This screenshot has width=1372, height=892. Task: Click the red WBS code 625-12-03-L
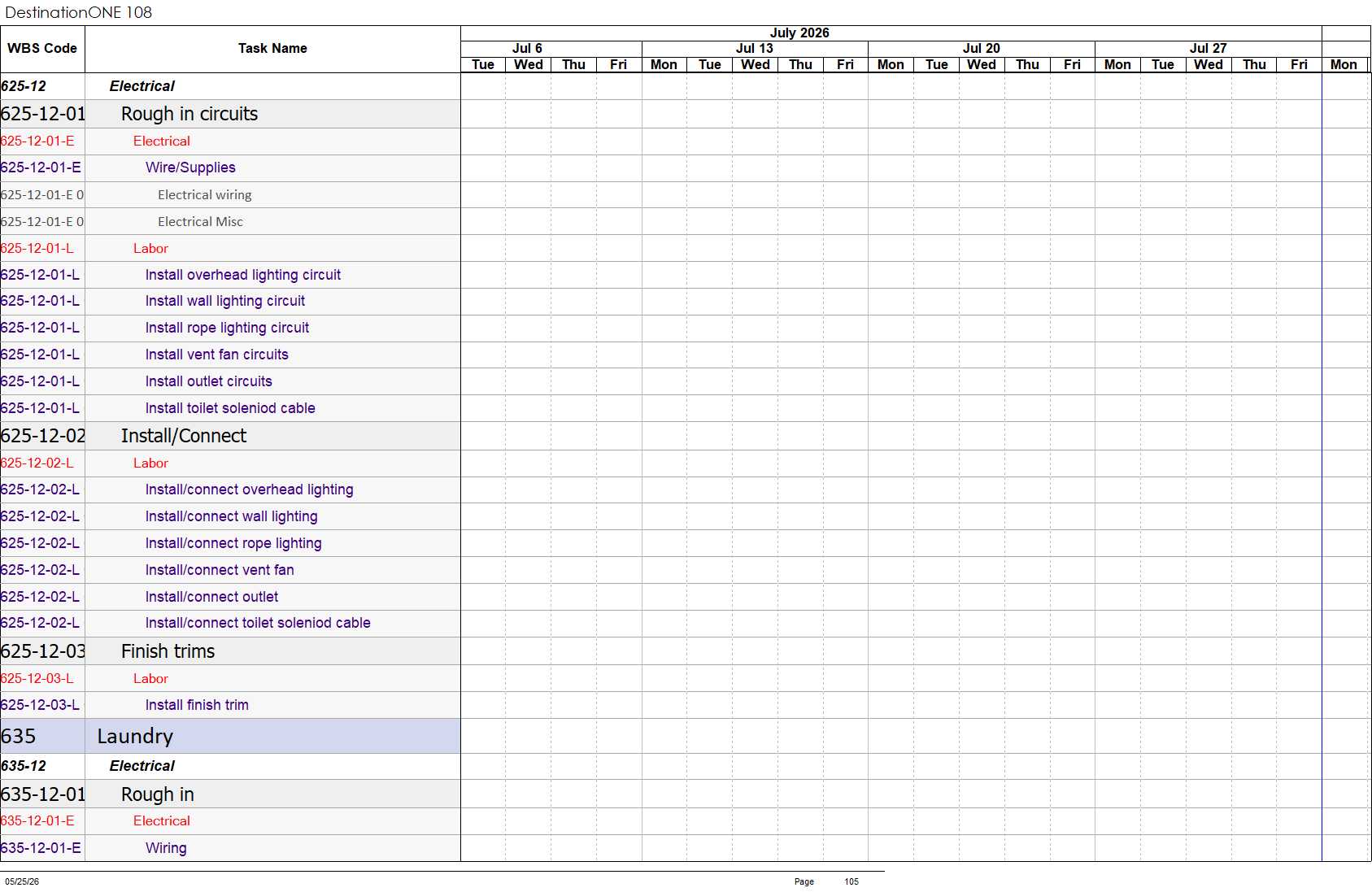click(37, 679)
